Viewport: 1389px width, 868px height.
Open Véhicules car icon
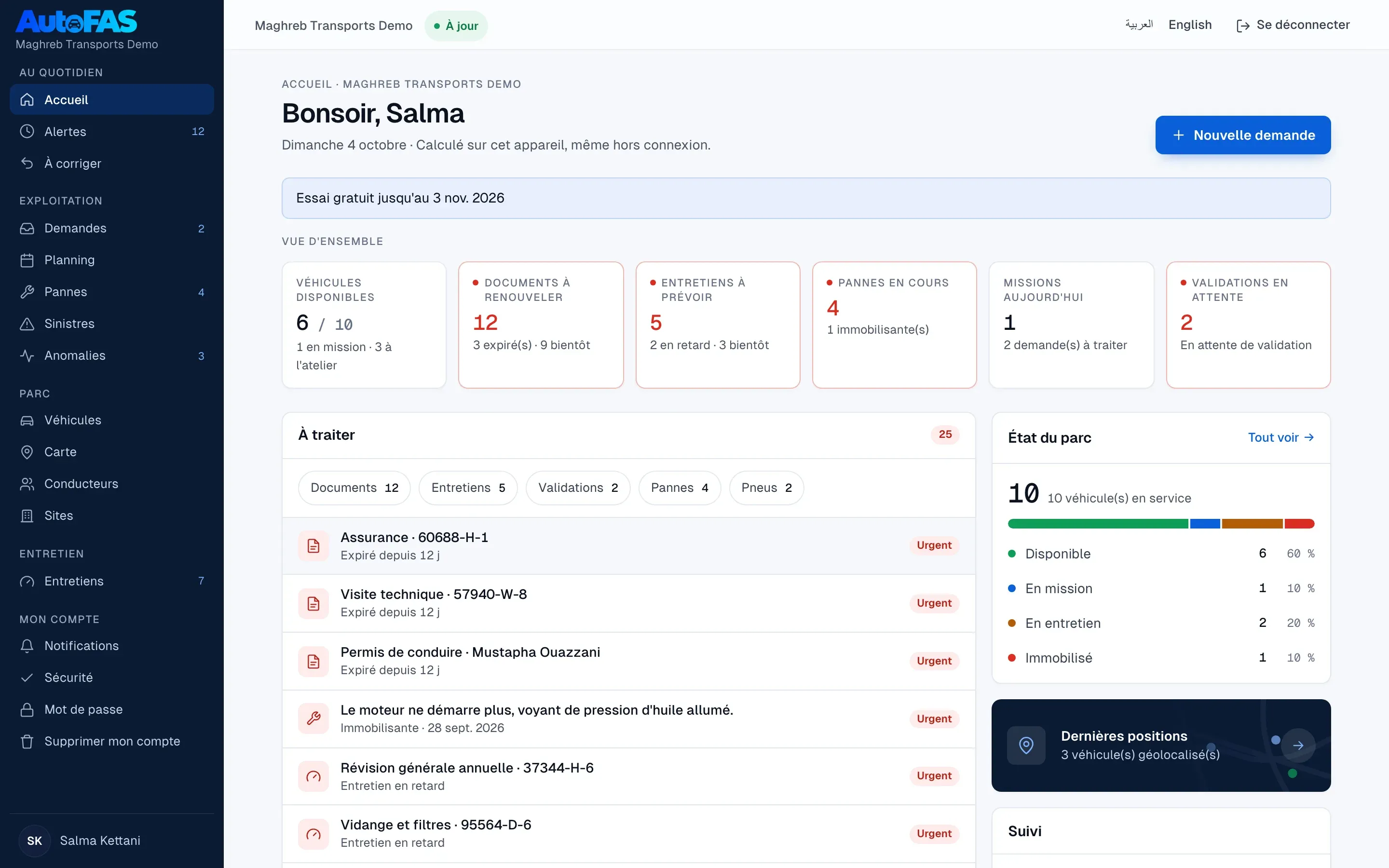tap(27, 420)
